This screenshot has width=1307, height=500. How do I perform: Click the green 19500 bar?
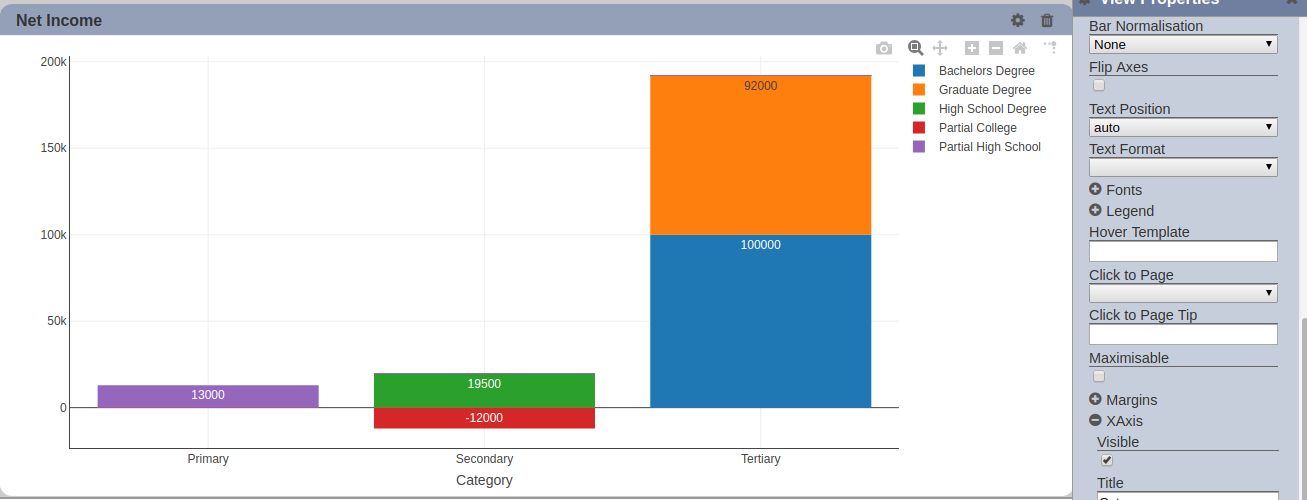click(x=484, y=390)
